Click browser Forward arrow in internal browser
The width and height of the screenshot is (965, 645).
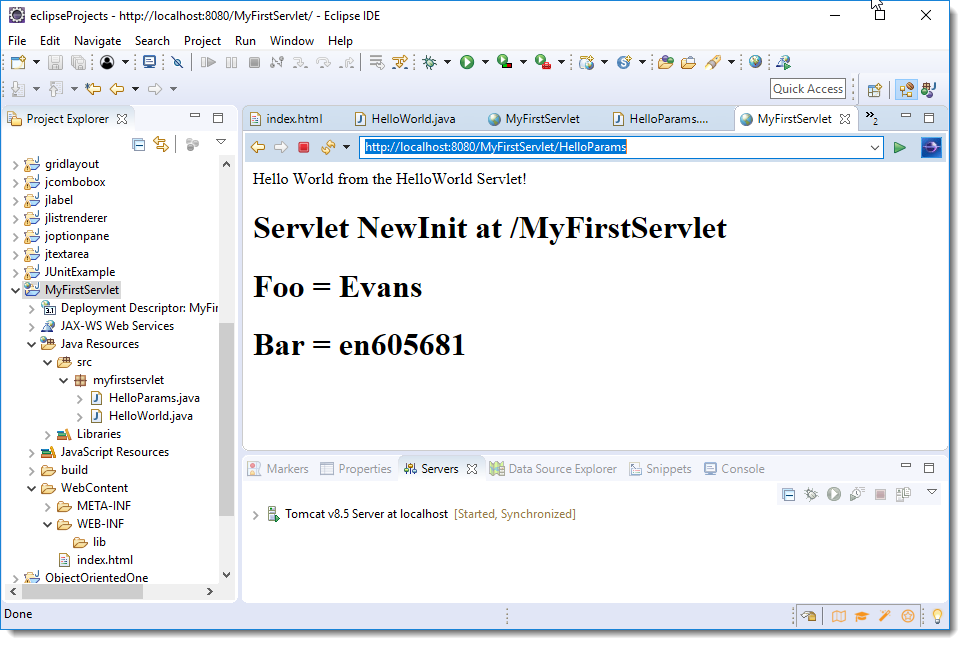click(281, 147)
